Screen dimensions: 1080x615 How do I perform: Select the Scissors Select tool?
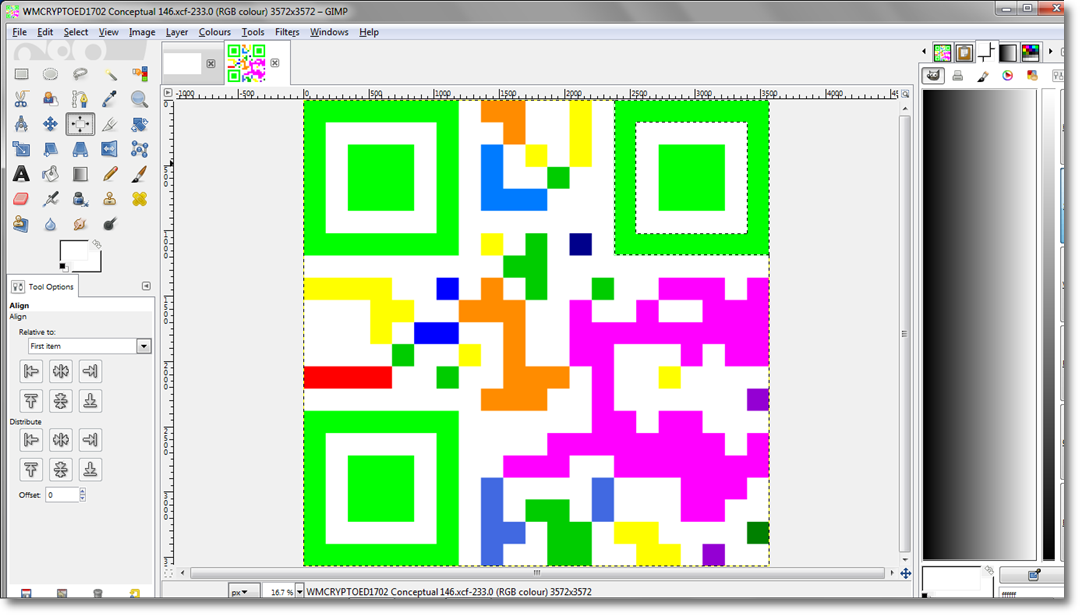point(21,99)
